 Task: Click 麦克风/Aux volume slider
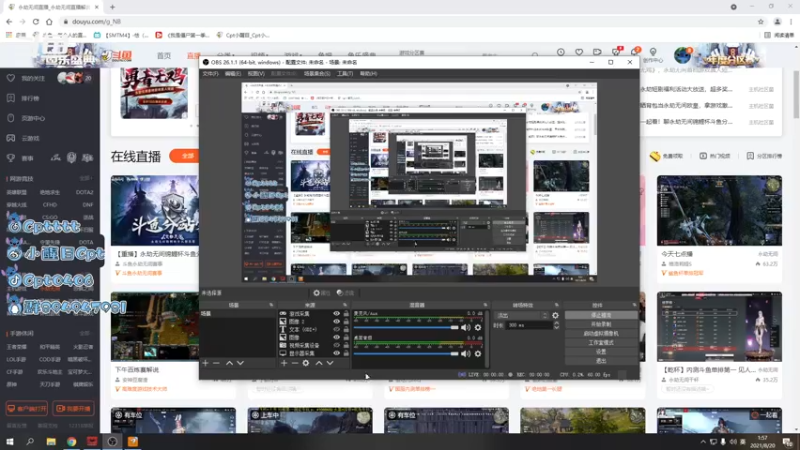pos(406,328)
